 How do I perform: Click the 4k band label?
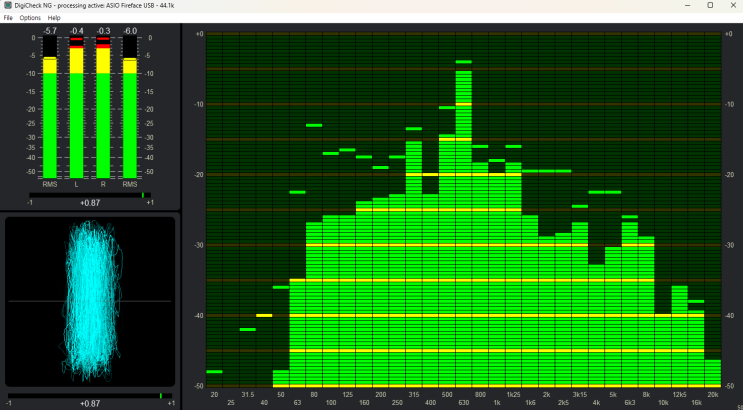point(596,403)
